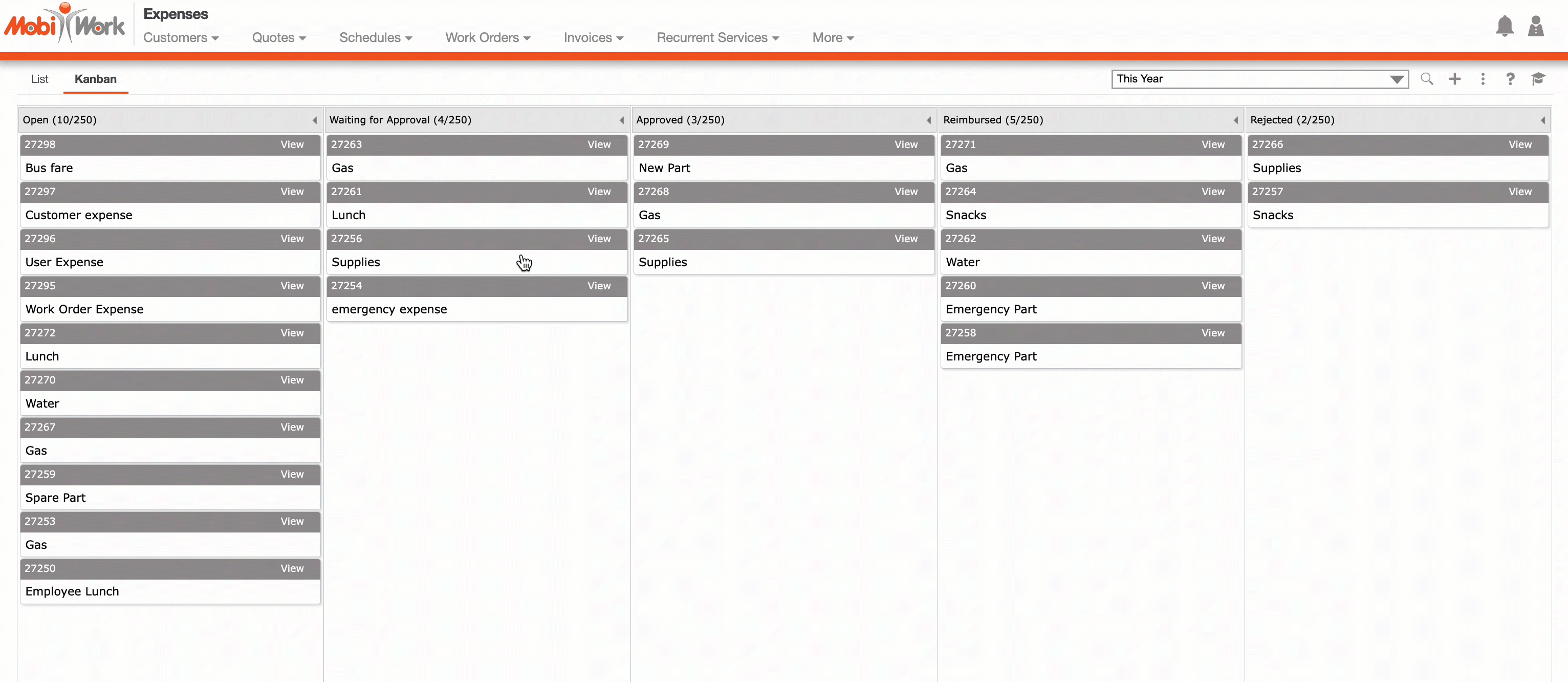The height and width of the screenshot is (682, 1568).
Task: Open the This Year date filter dropdown
Action: point(1259,79)
